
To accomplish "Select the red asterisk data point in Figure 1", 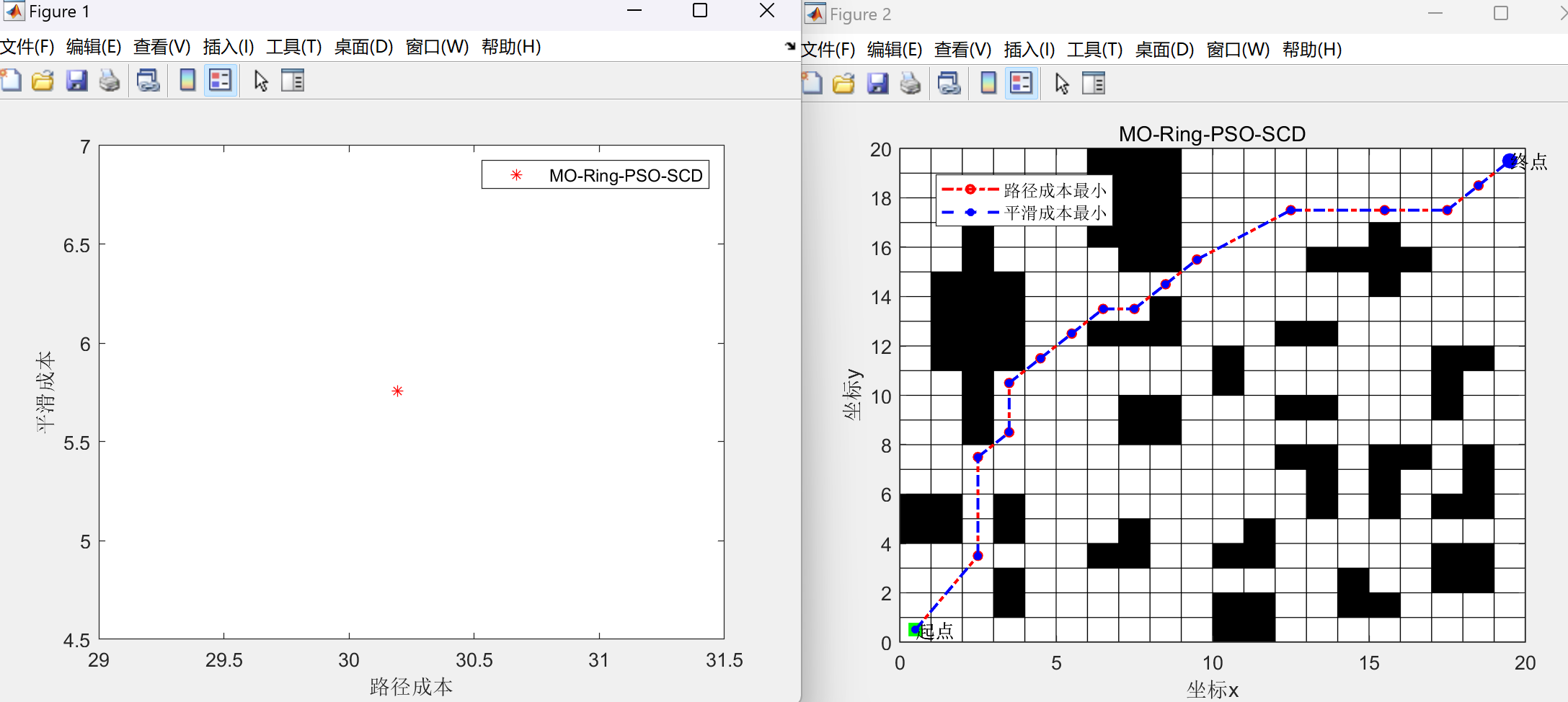I will click(397, 391).
